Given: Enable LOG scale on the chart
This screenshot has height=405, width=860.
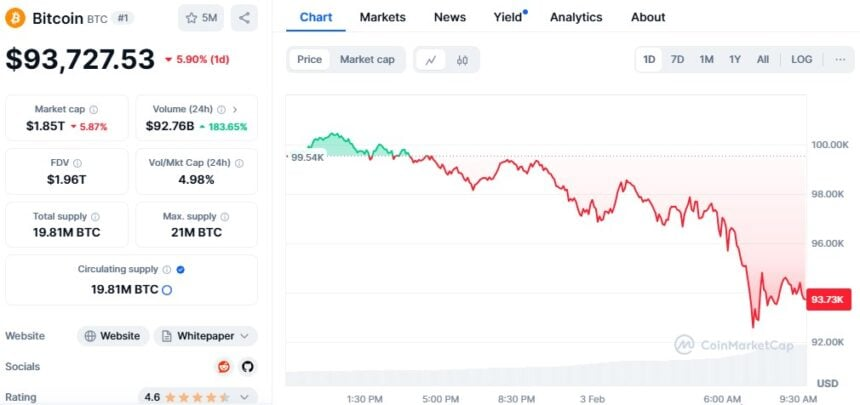Looking at the screenshot, I should 802,60.
